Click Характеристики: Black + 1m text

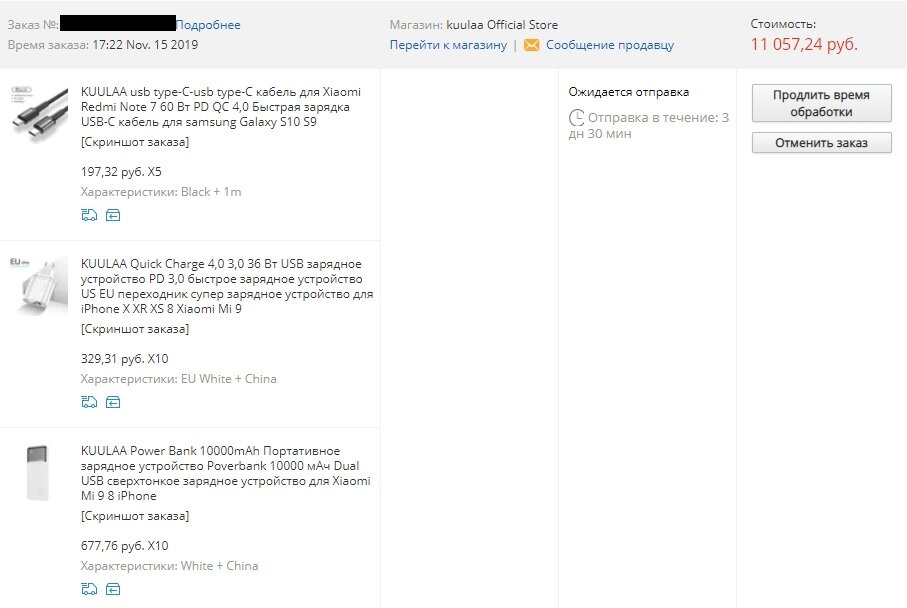point(161,192)
